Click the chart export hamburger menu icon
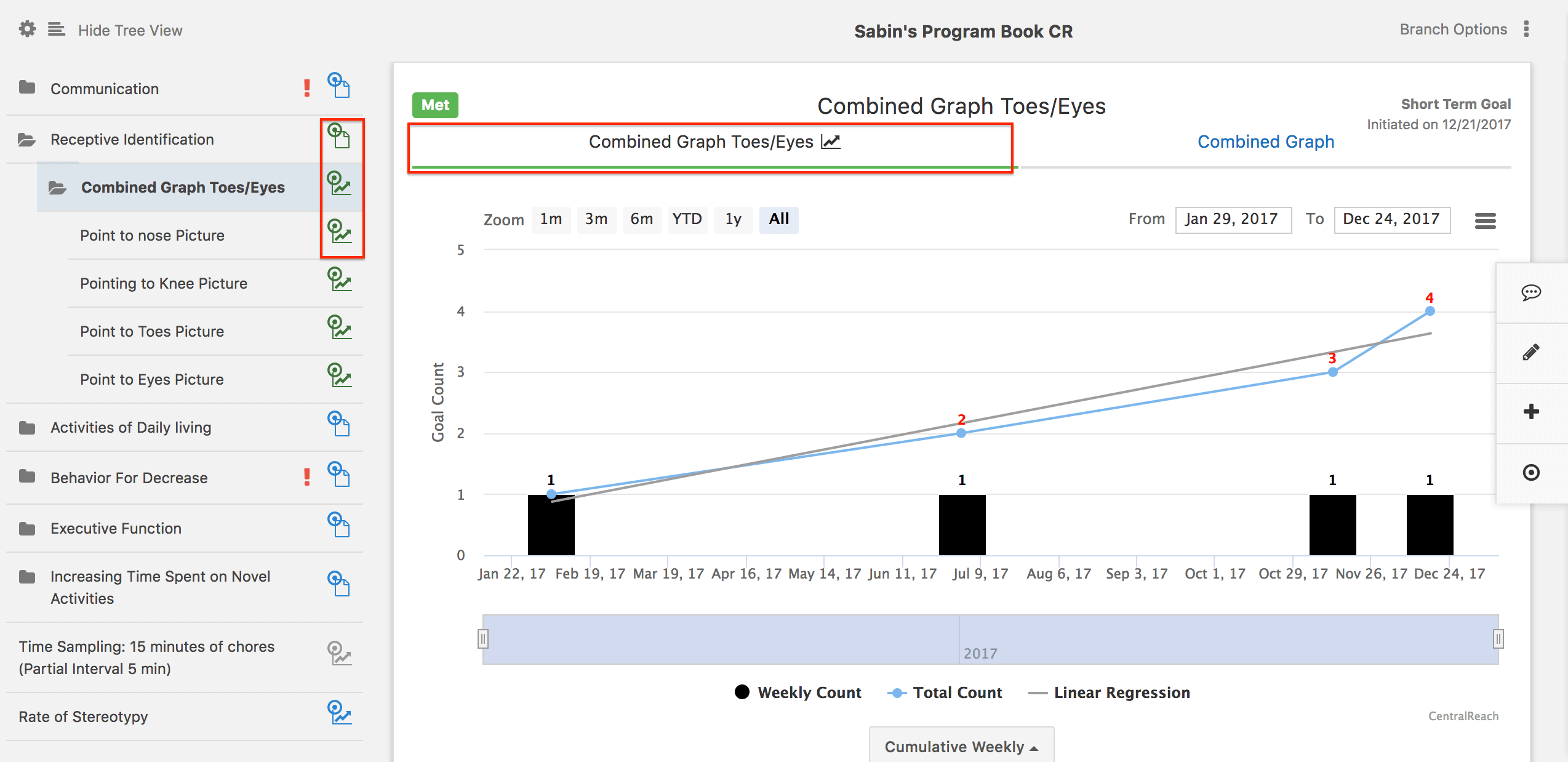The height and width of the screenshot is (762, 1568). [1486, 221]
